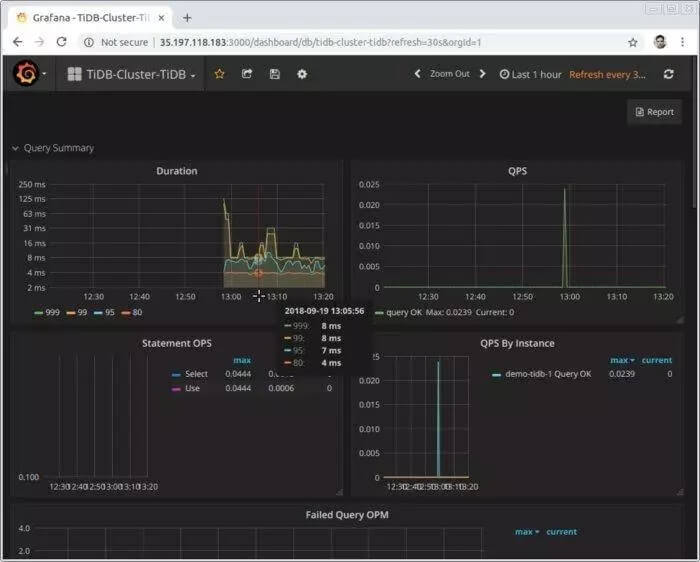Shift time range forward with right arrow
Screen dimensions: 700x562
482,74
